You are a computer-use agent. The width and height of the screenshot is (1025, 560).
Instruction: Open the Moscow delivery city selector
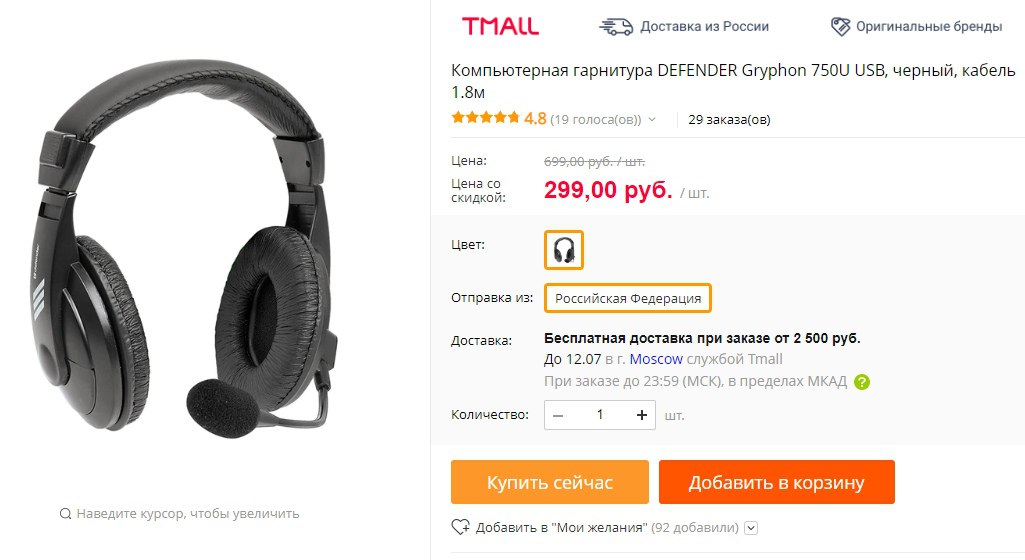point(656,359)
